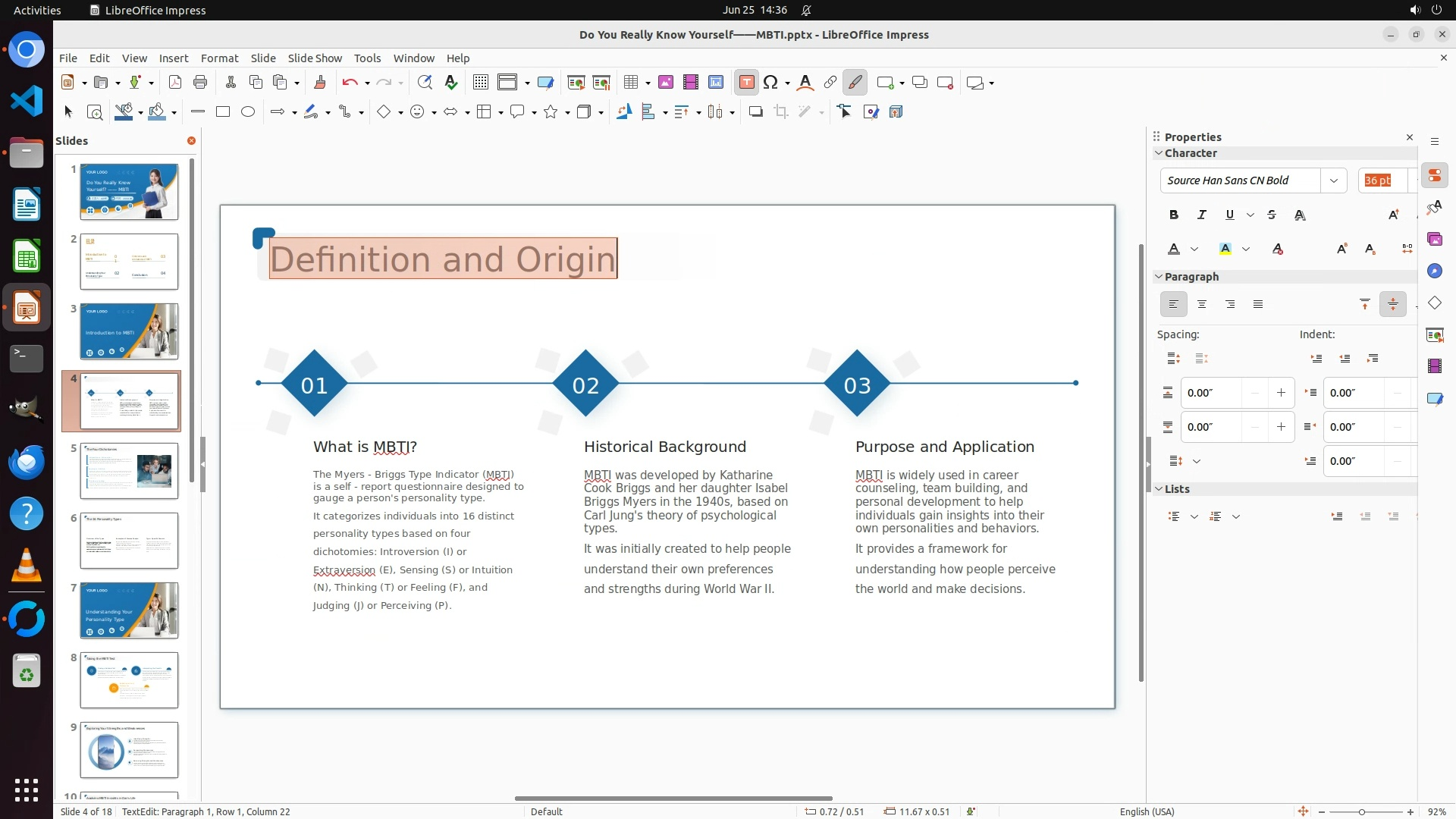1456x819 pixels.
Task: Click the Insert Hyperlink icon
Action: tap(830, 83)
